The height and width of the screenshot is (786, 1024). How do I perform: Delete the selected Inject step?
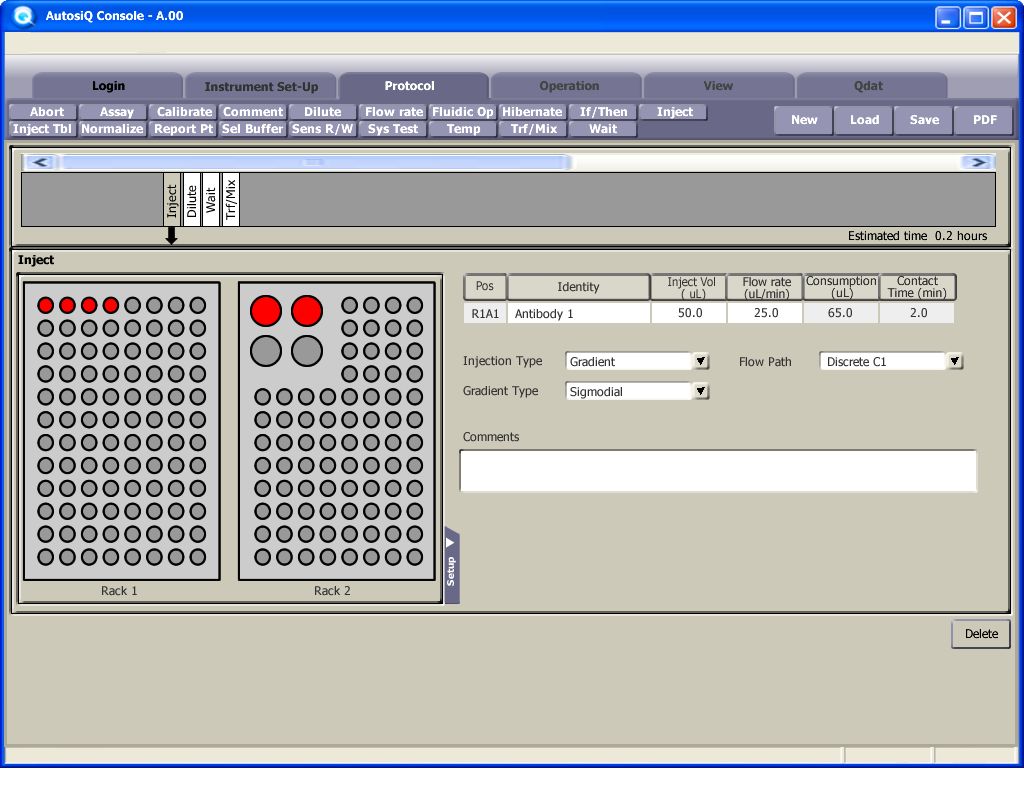pyautogui.click(x=981, y=634)
